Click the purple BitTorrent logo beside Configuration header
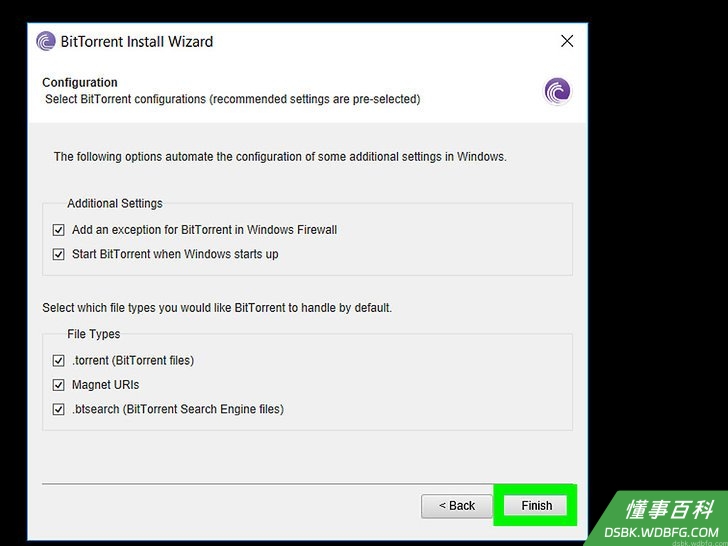Viewport: 728px width, 546px height. pyautogui.click(x=558, y=91)
